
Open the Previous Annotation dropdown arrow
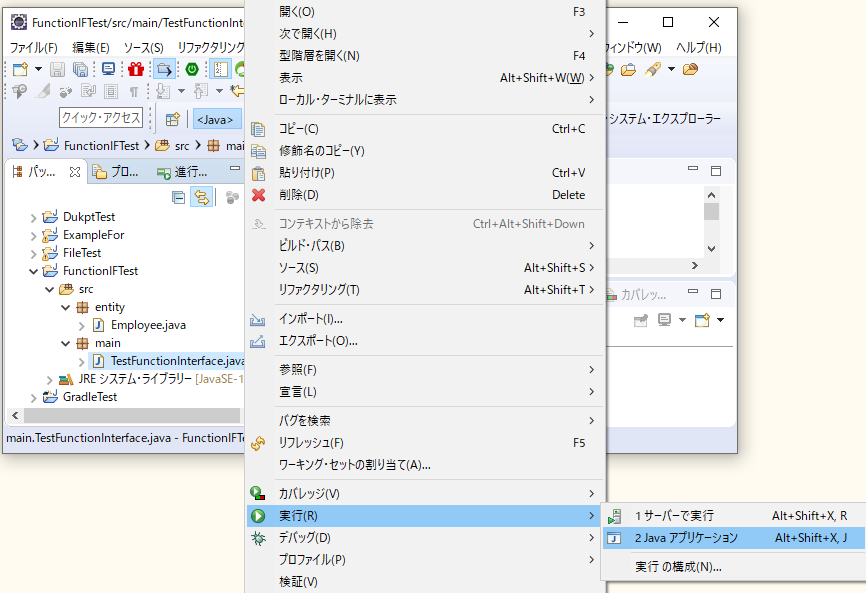219,91
